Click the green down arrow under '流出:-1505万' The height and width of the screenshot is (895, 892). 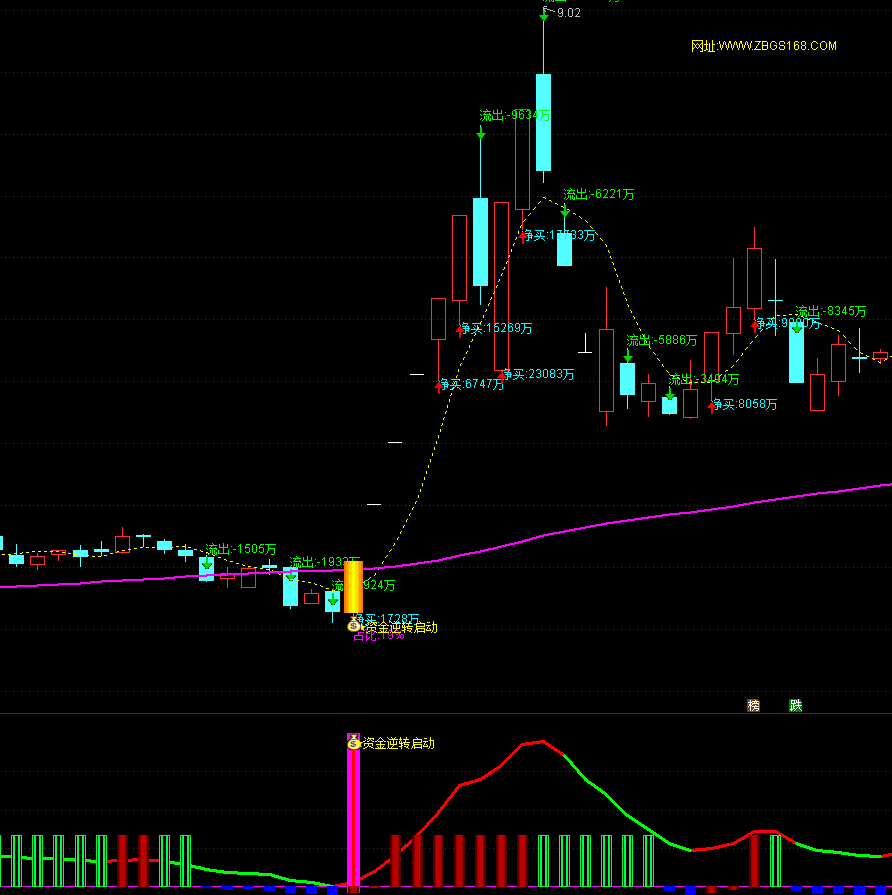coord(207,564)
